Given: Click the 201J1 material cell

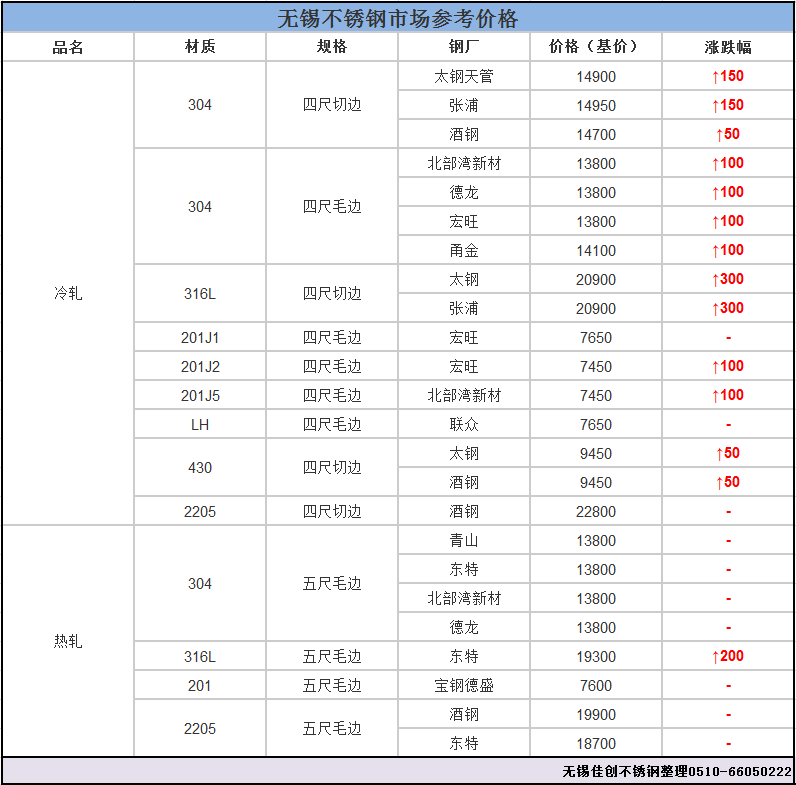Looking at the screenshot, I should tap(200, 338).
